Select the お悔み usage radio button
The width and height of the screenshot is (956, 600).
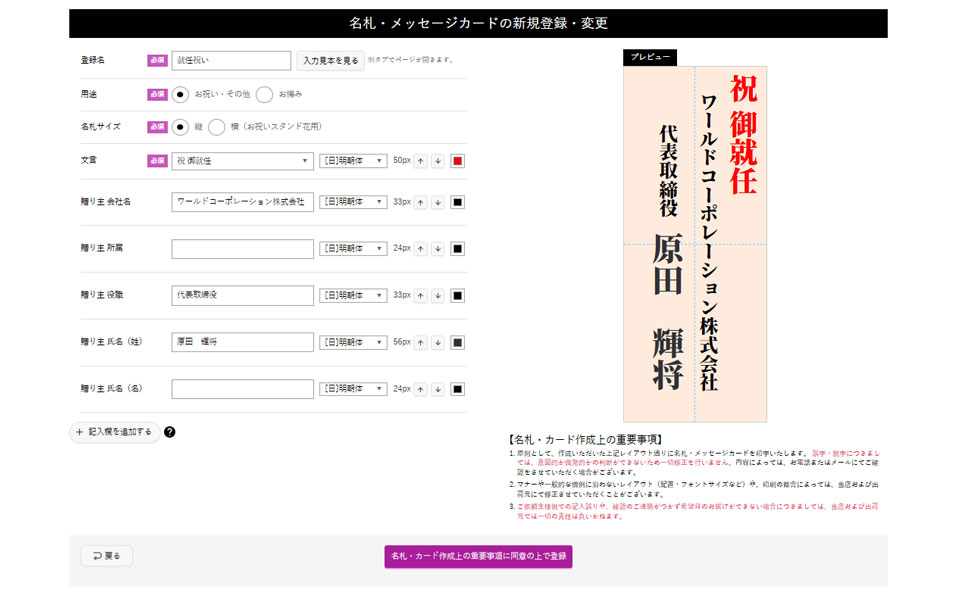tap(264, 94)
